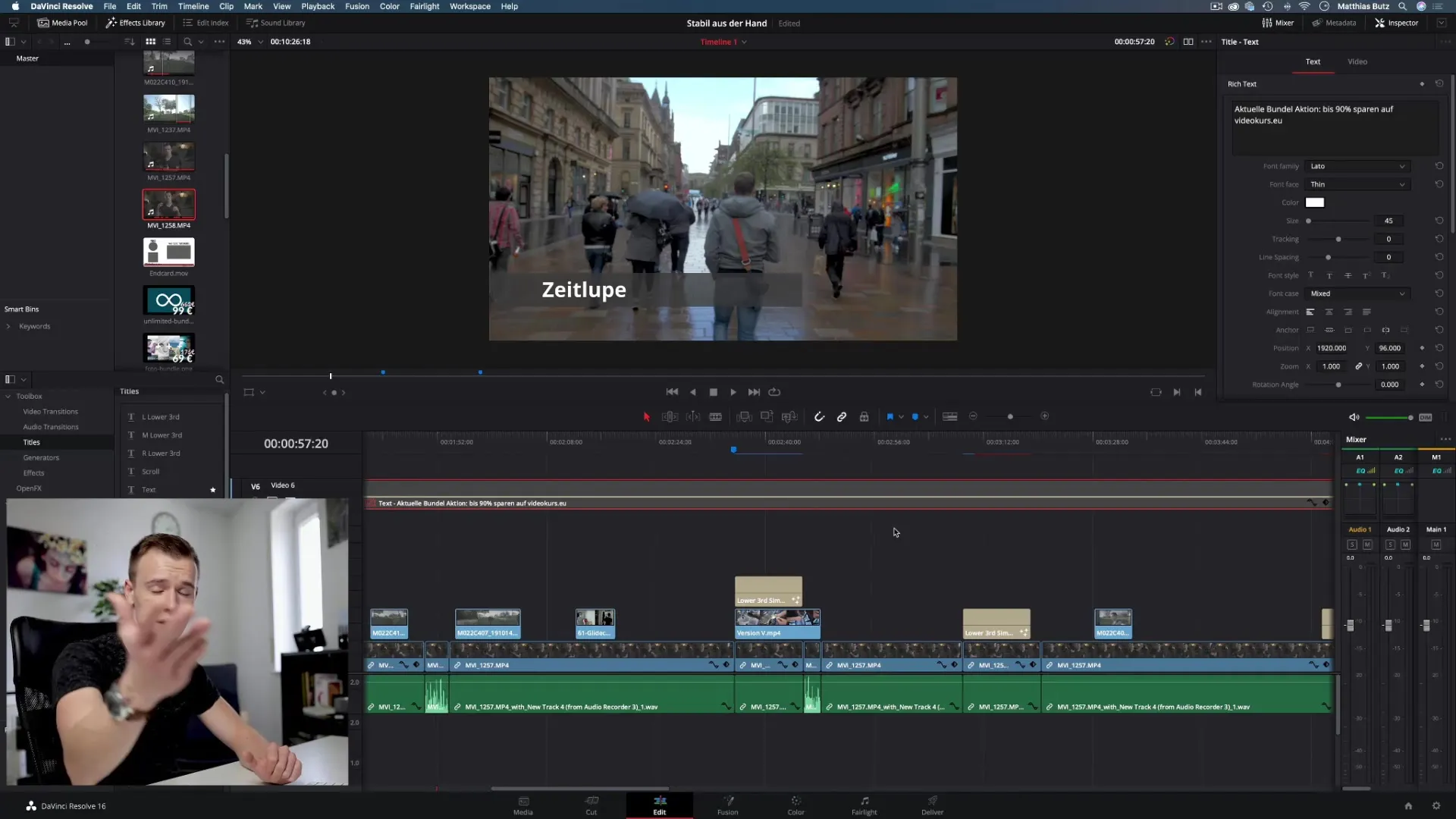Viewport: 1456px width, 819px height.
Task: Click Play Reverse button
Action: (x=692, y=392)
